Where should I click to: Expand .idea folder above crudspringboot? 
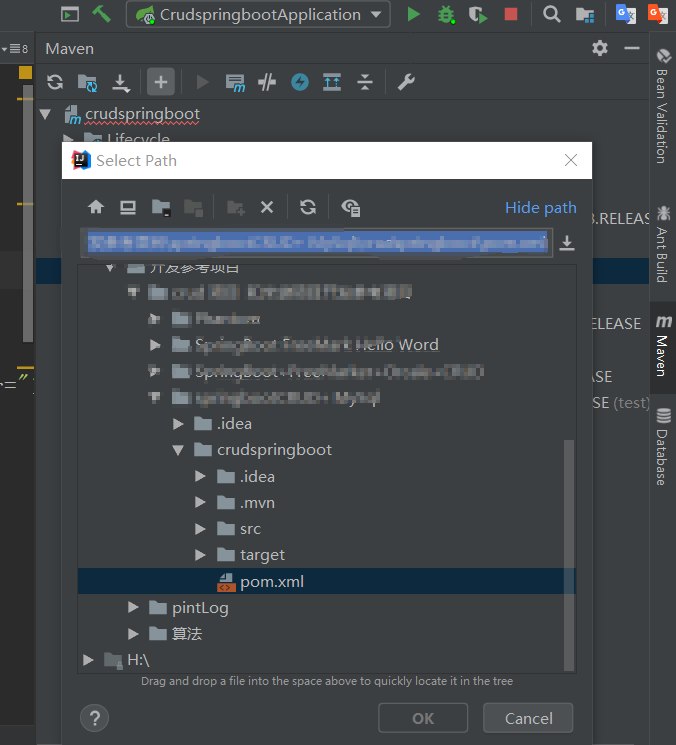tap(178, 424)
